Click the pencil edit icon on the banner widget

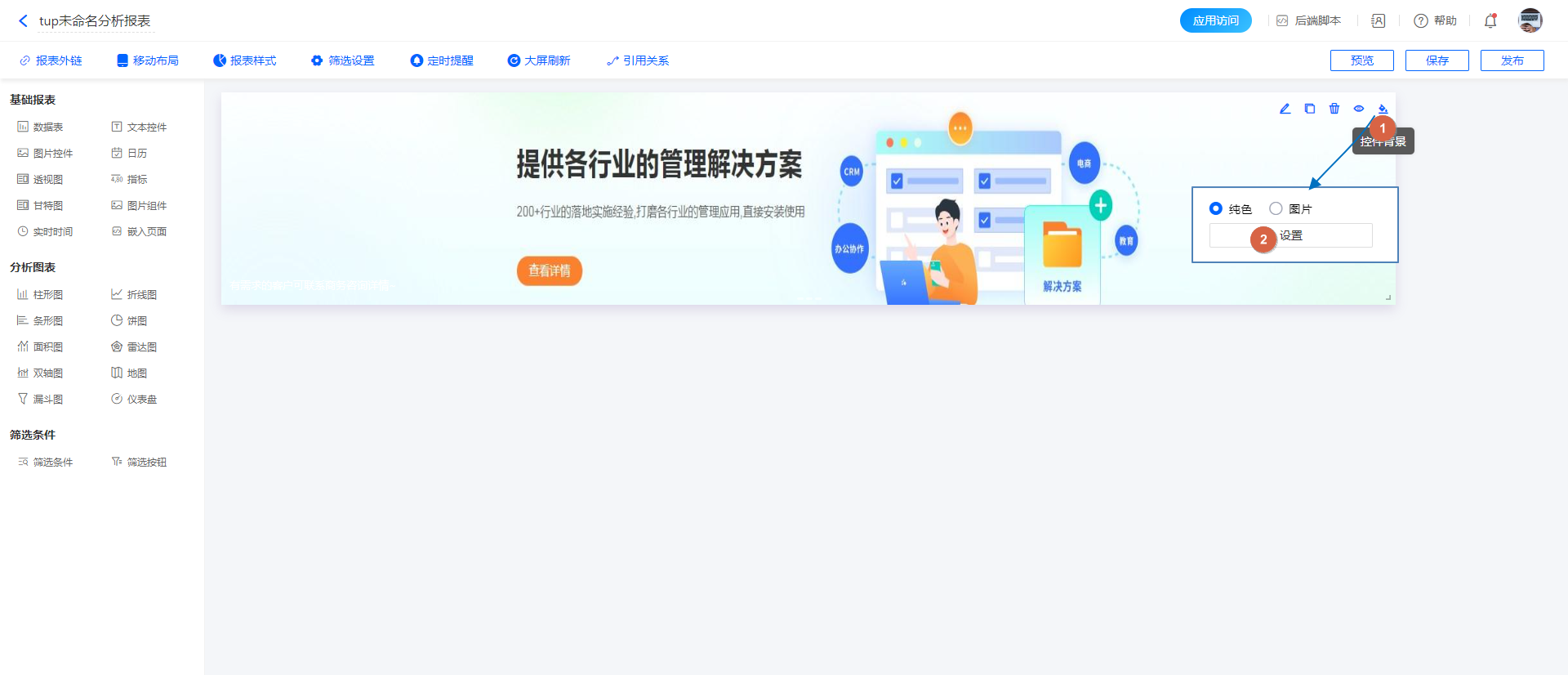tap(1285, 109)
